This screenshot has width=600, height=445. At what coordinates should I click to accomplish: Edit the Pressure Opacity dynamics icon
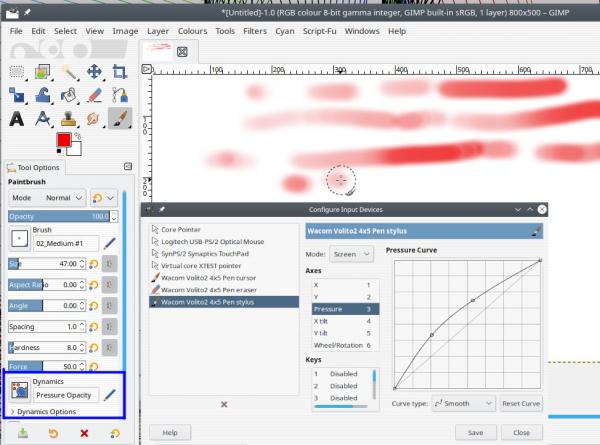pos(109,395)
